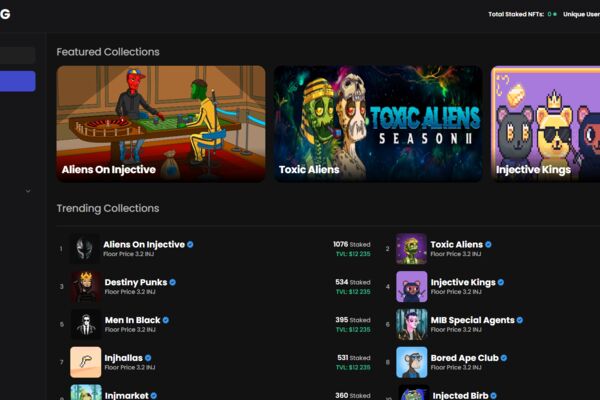The height and width of the screenshot is (400, 600).
Task: Open Men In Black collection name
Action: (x=132, y=320)
